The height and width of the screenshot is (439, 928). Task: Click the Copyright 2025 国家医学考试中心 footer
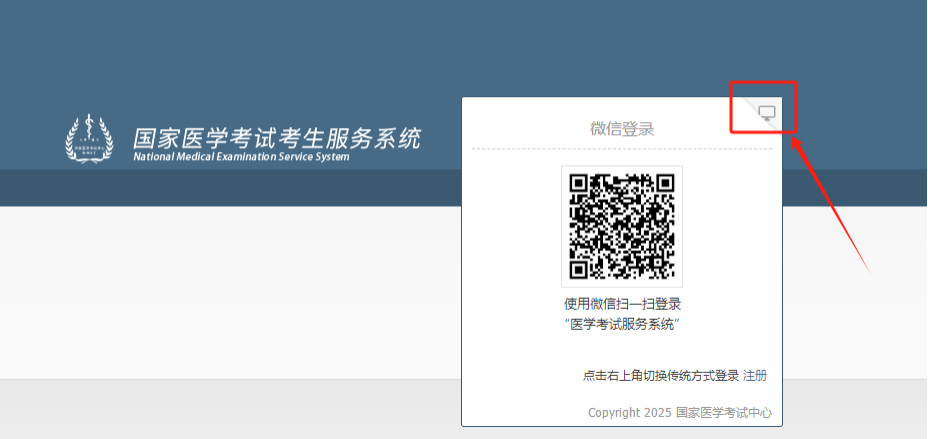point(680,413)
